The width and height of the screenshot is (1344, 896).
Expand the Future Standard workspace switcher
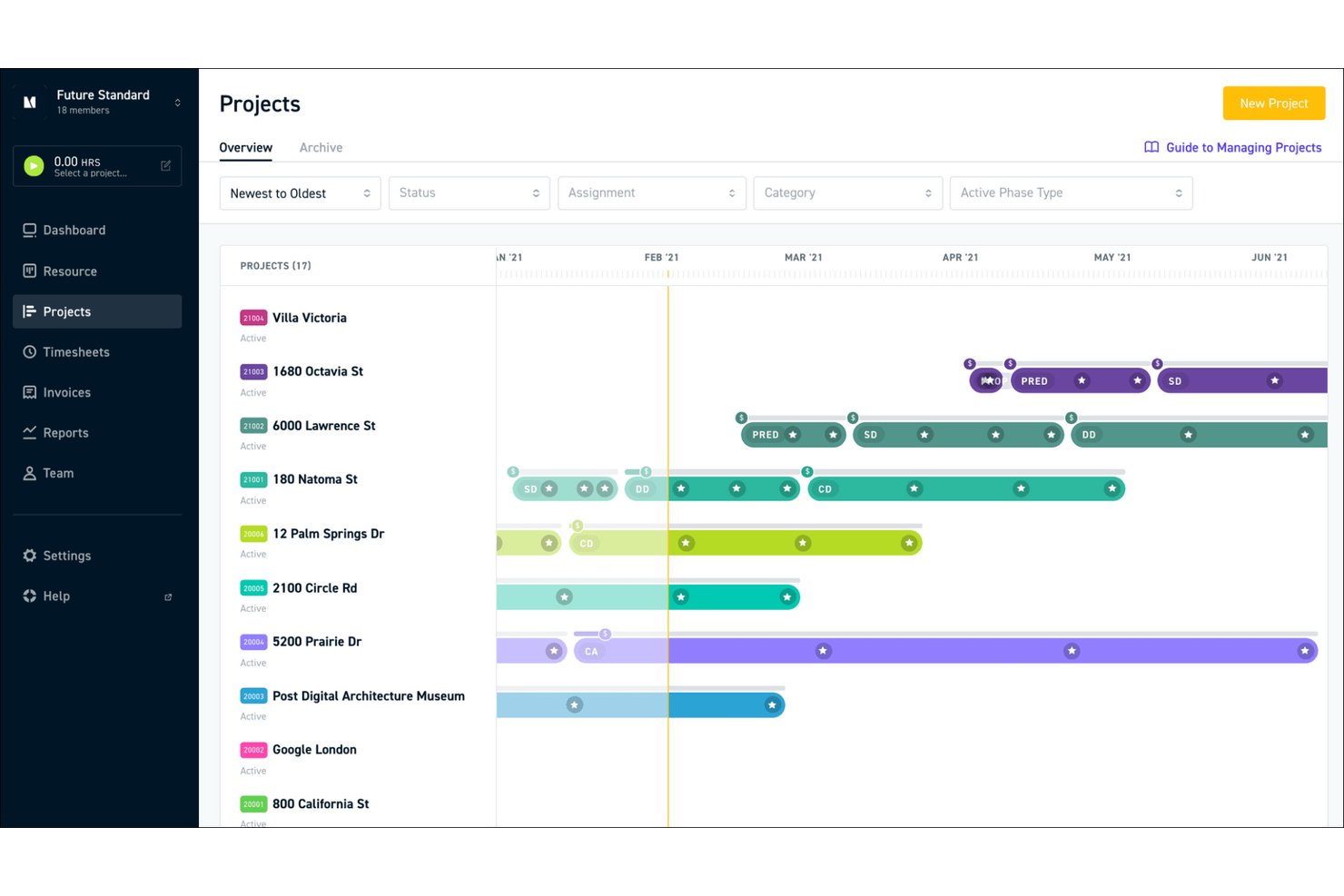click(177, 103)
